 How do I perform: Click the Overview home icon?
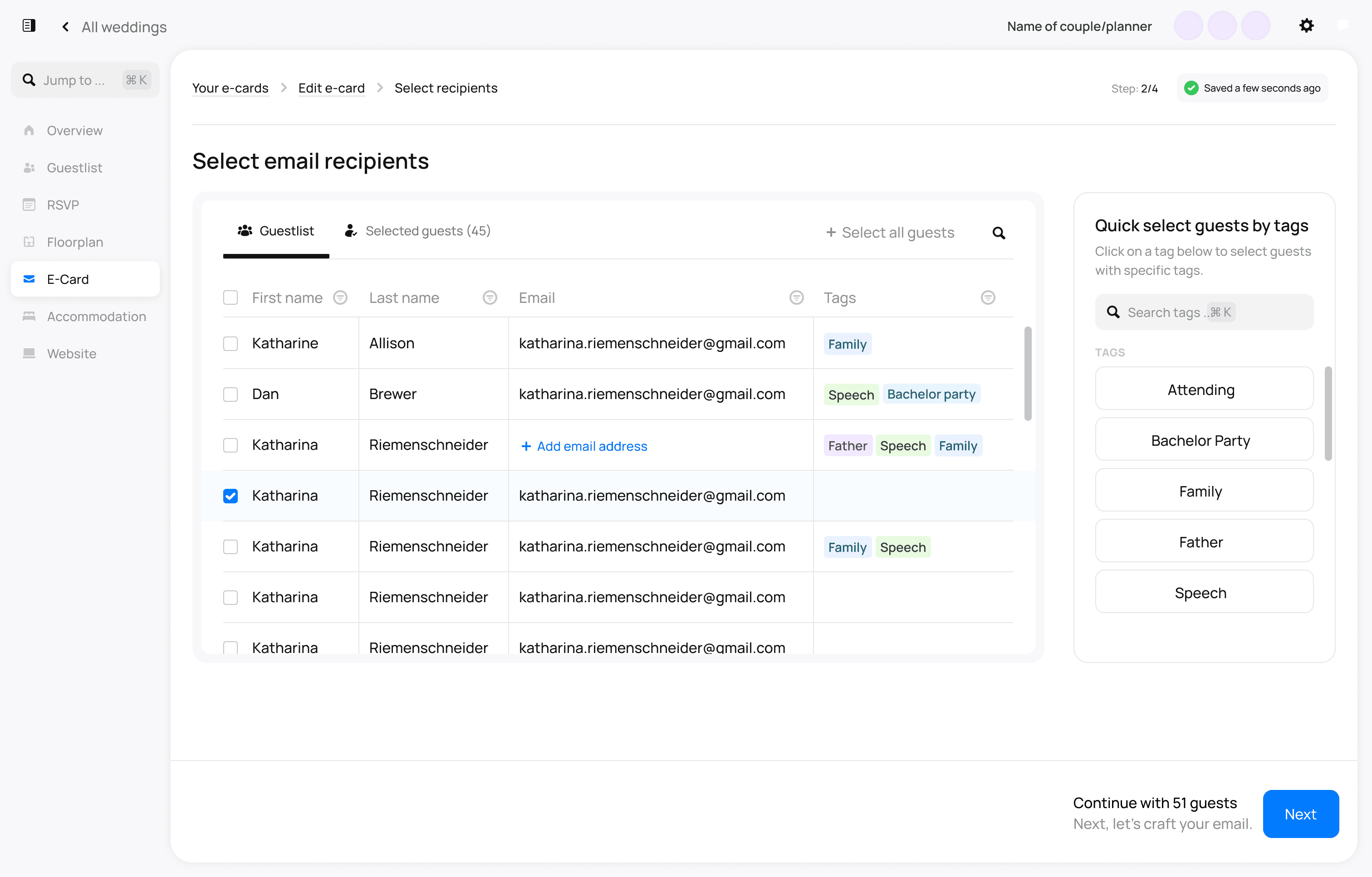tap(29, 131)
